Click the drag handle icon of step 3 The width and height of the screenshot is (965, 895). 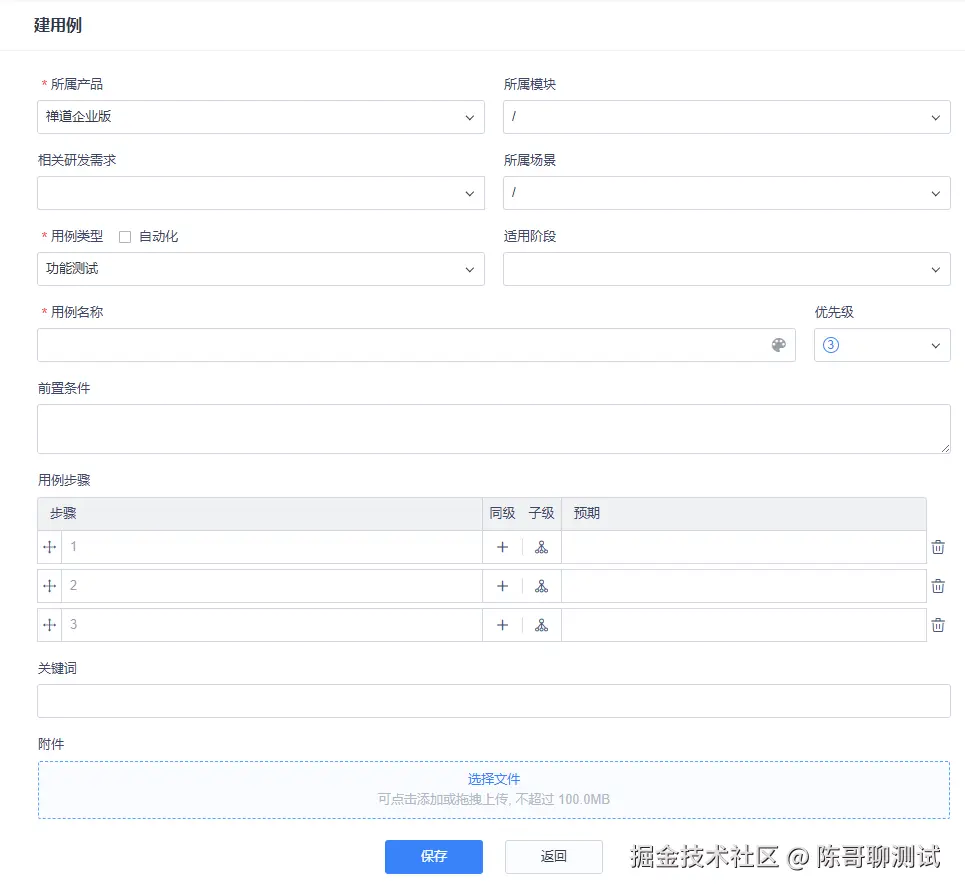point(49,625)
